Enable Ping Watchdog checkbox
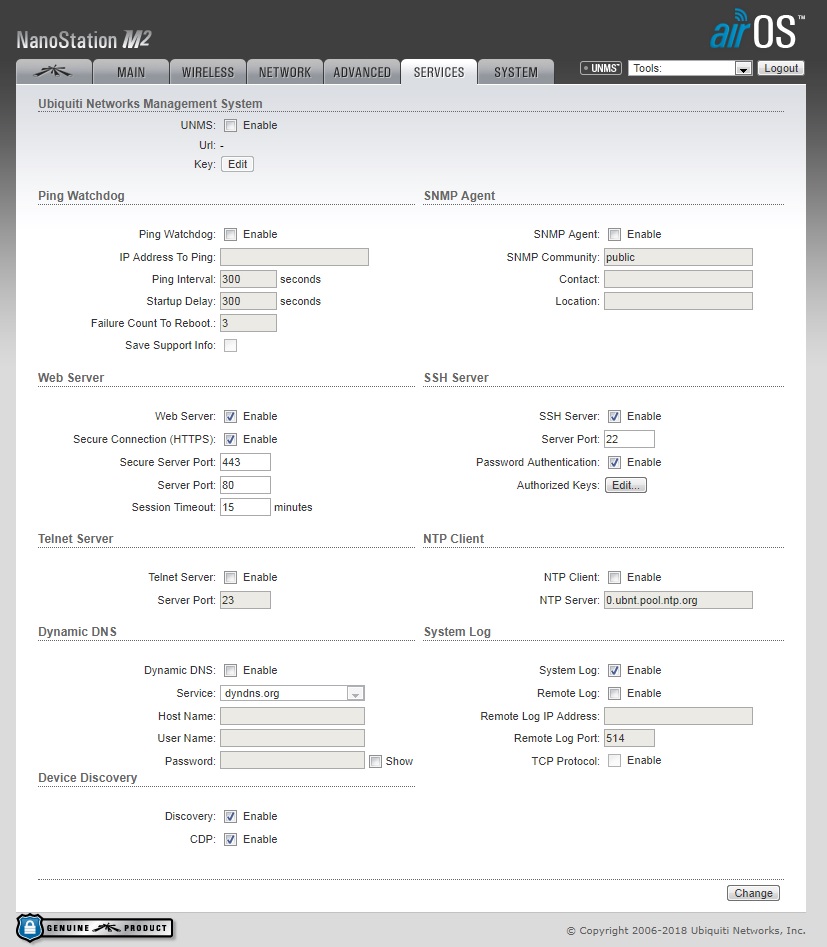 click(230, 234)
